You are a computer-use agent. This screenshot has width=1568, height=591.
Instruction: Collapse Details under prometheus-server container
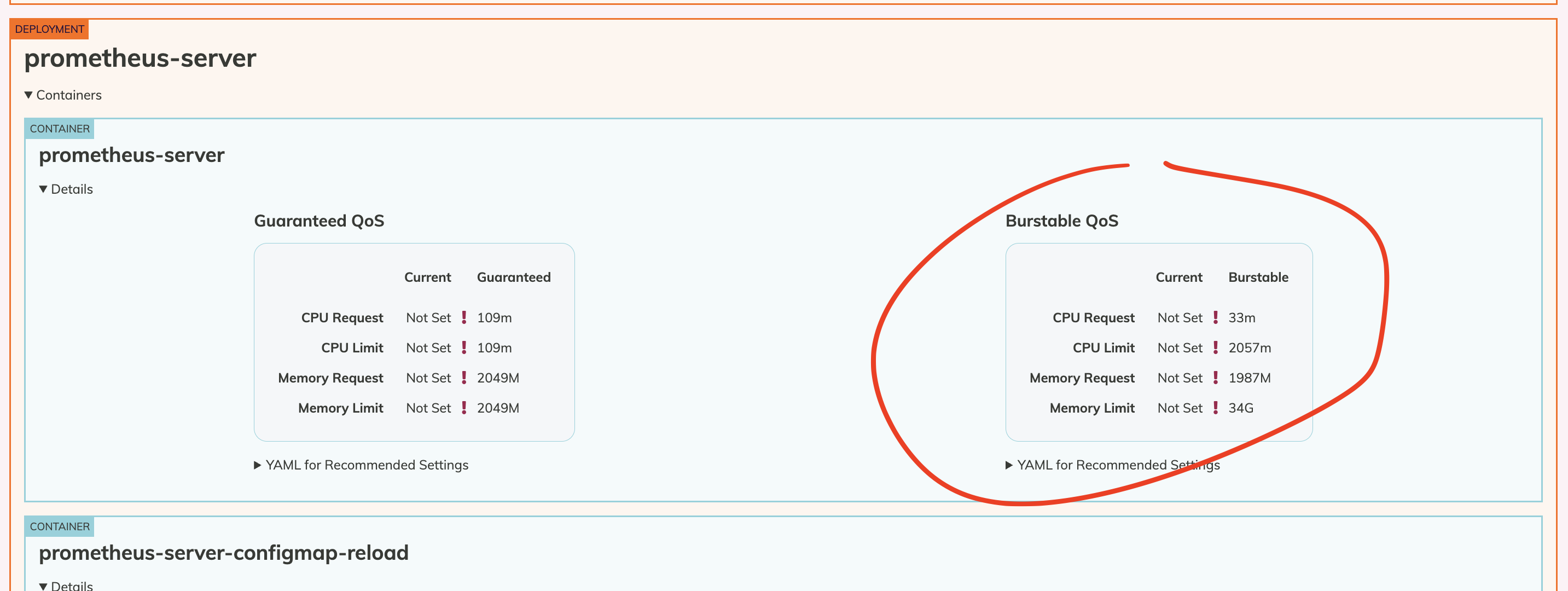(66, 189)
